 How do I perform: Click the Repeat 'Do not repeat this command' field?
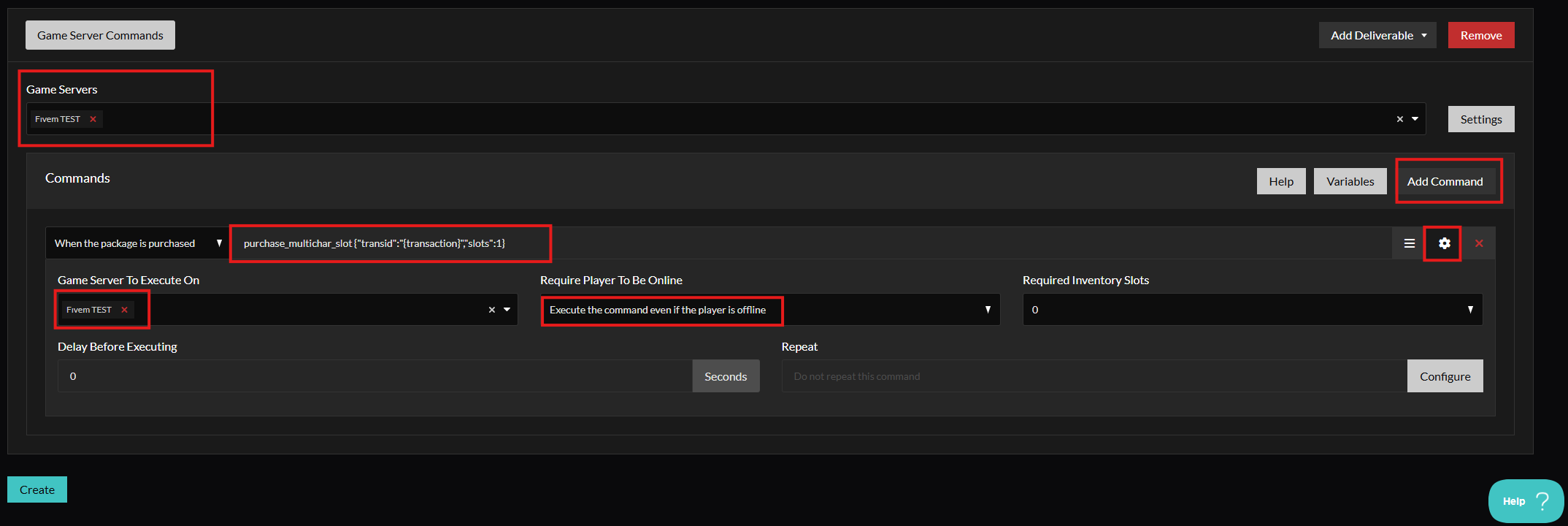click(1094, 376)
